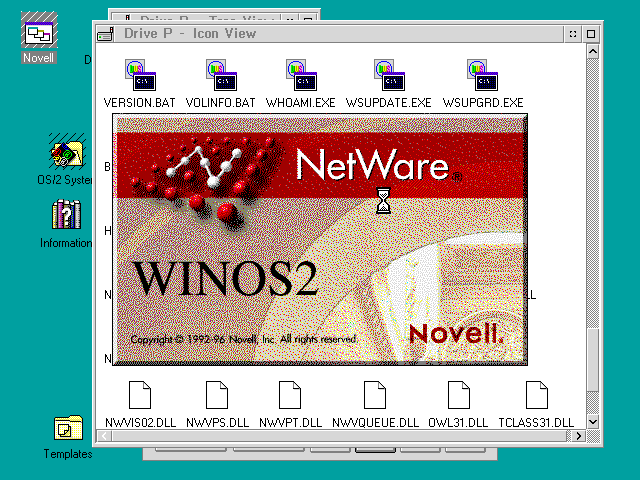The width and height of the screenshot is (640, 480).
Task: Click the WSUPDATE.EXE file name label
Action: [x=389, y=102]
